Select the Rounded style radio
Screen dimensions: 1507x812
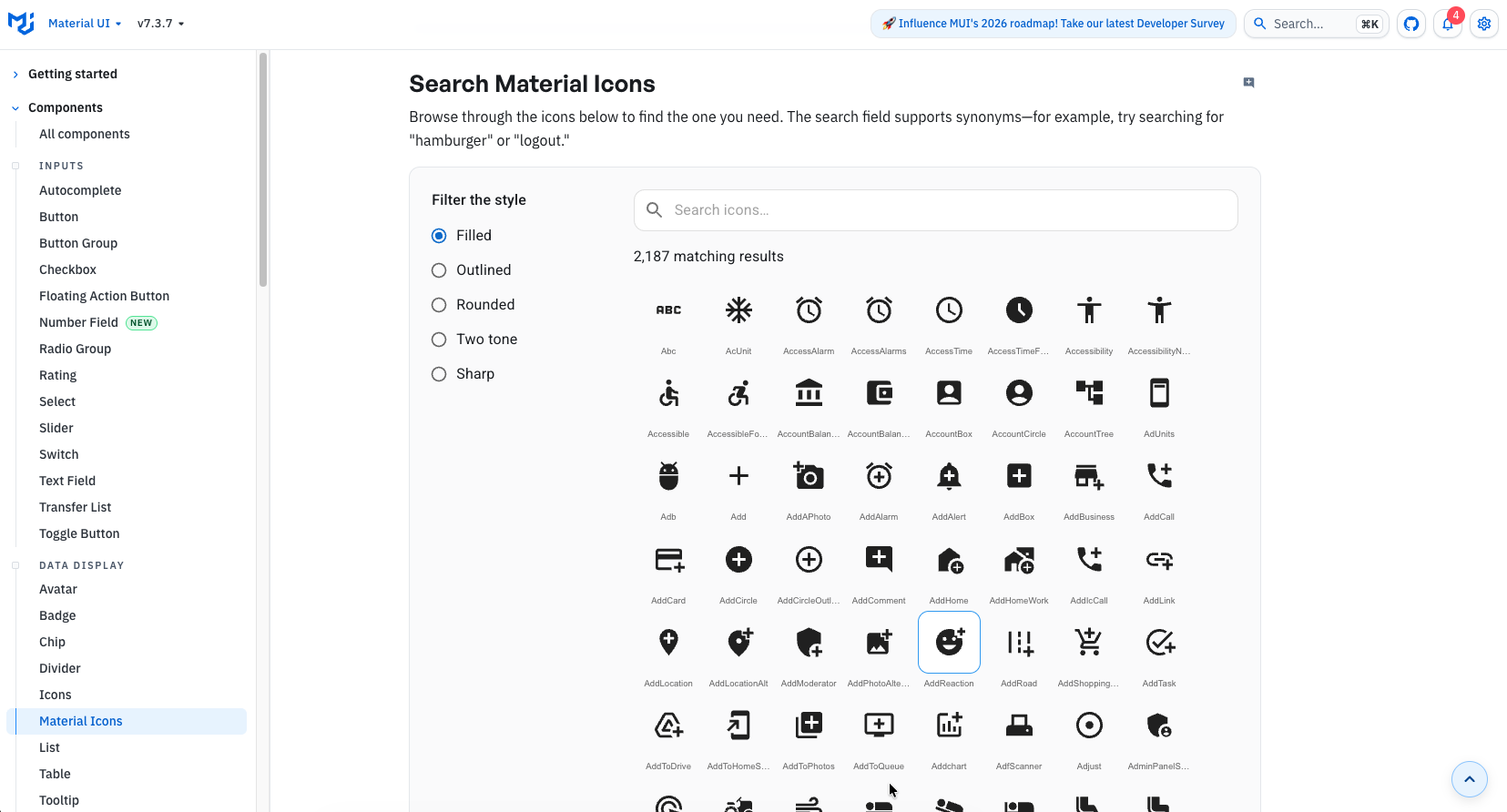[439, 305]
